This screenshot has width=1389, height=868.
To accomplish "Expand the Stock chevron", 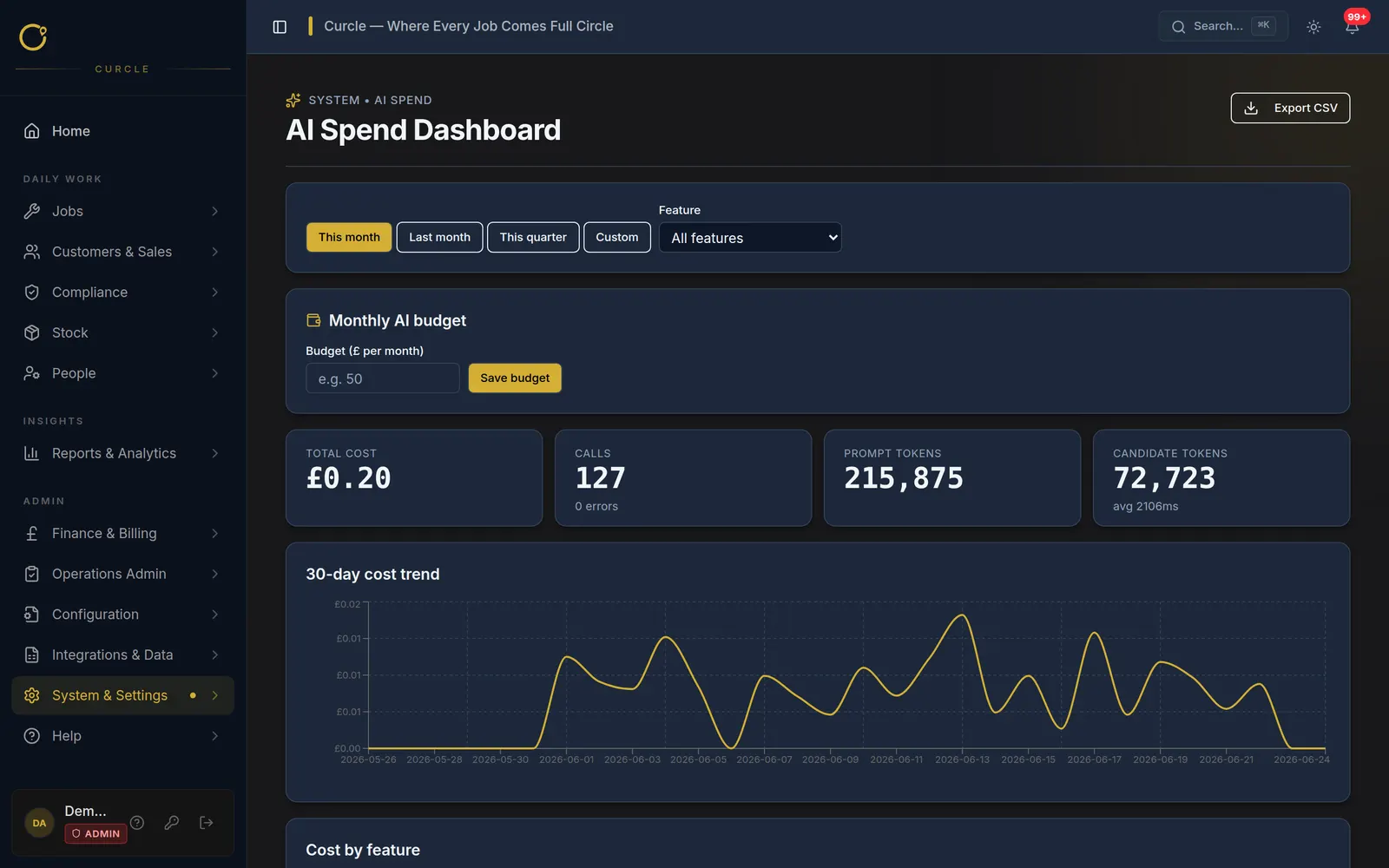I will coord(214,332).
